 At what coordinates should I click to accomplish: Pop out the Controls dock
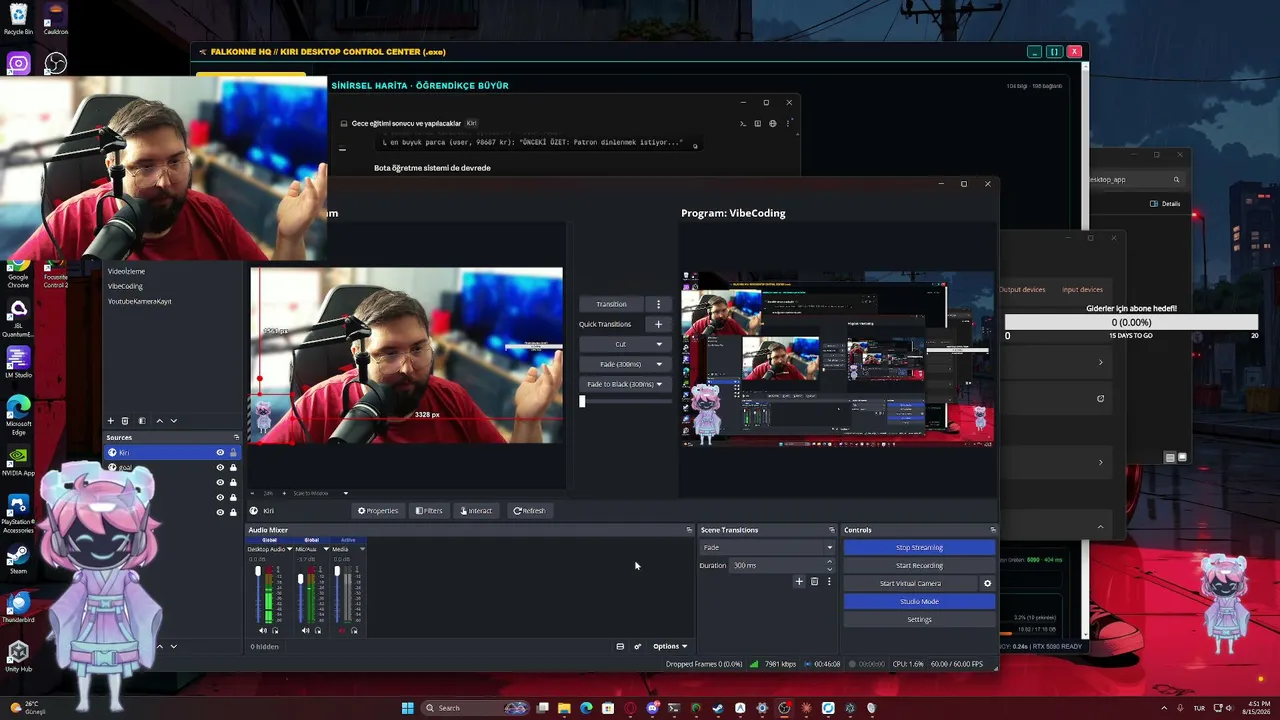pyautogui.click(x=993, y=530)
